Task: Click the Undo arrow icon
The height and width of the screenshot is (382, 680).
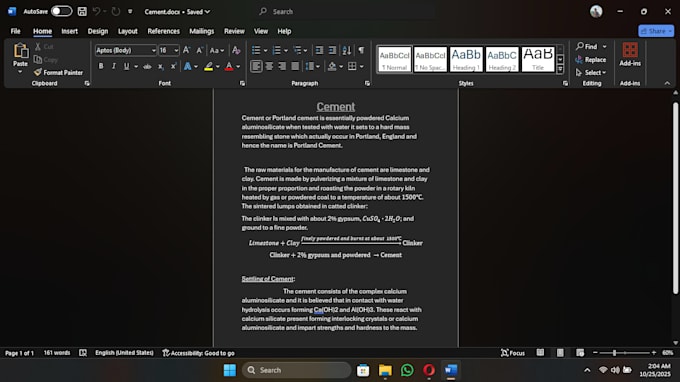Action: pyautogui.click(x=97, y=12)
